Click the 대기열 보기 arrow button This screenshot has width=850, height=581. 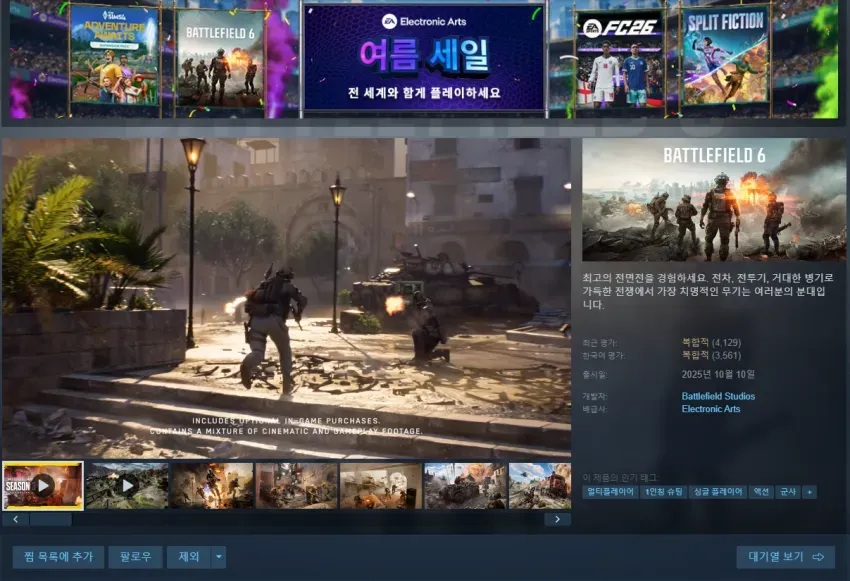pyautogui.click(x=785, y=557)
